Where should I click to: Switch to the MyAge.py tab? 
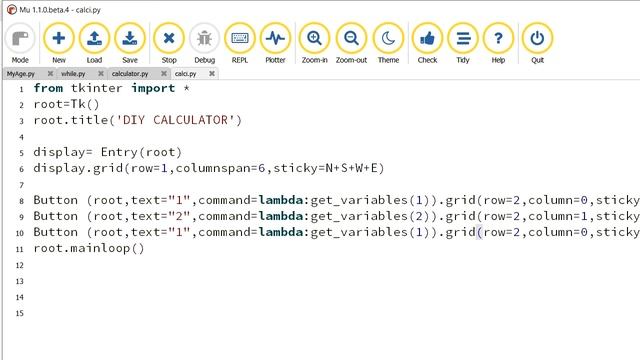(21, 74)
